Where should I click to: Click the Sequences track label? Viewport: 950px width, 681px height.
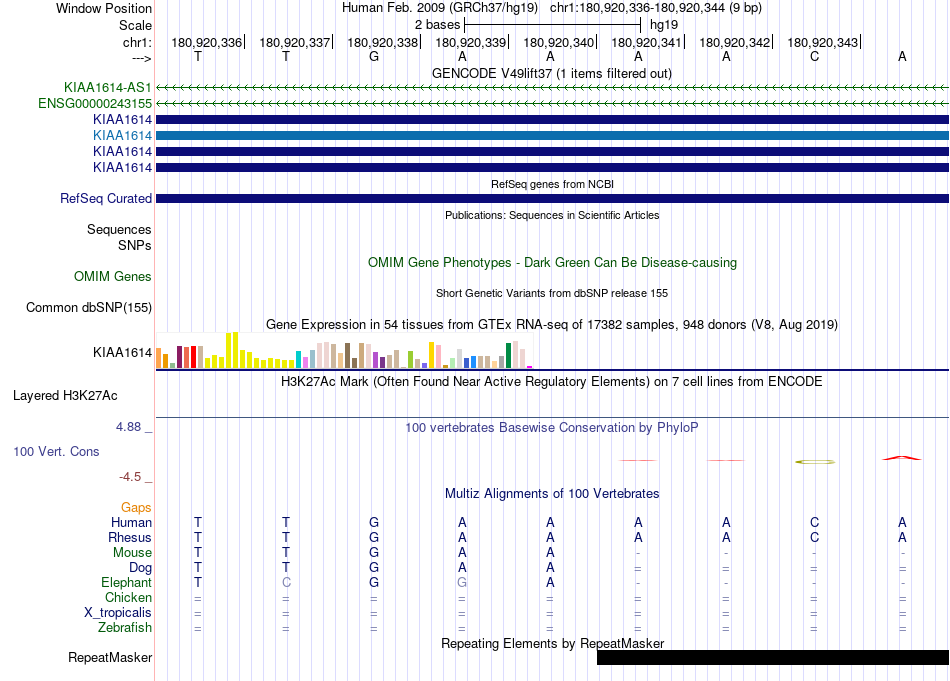coord(119,230)
